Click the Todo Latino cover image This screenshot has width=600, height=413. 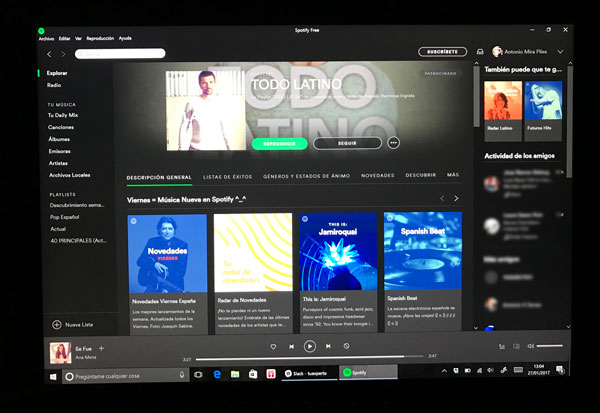[x=206, y=111]
